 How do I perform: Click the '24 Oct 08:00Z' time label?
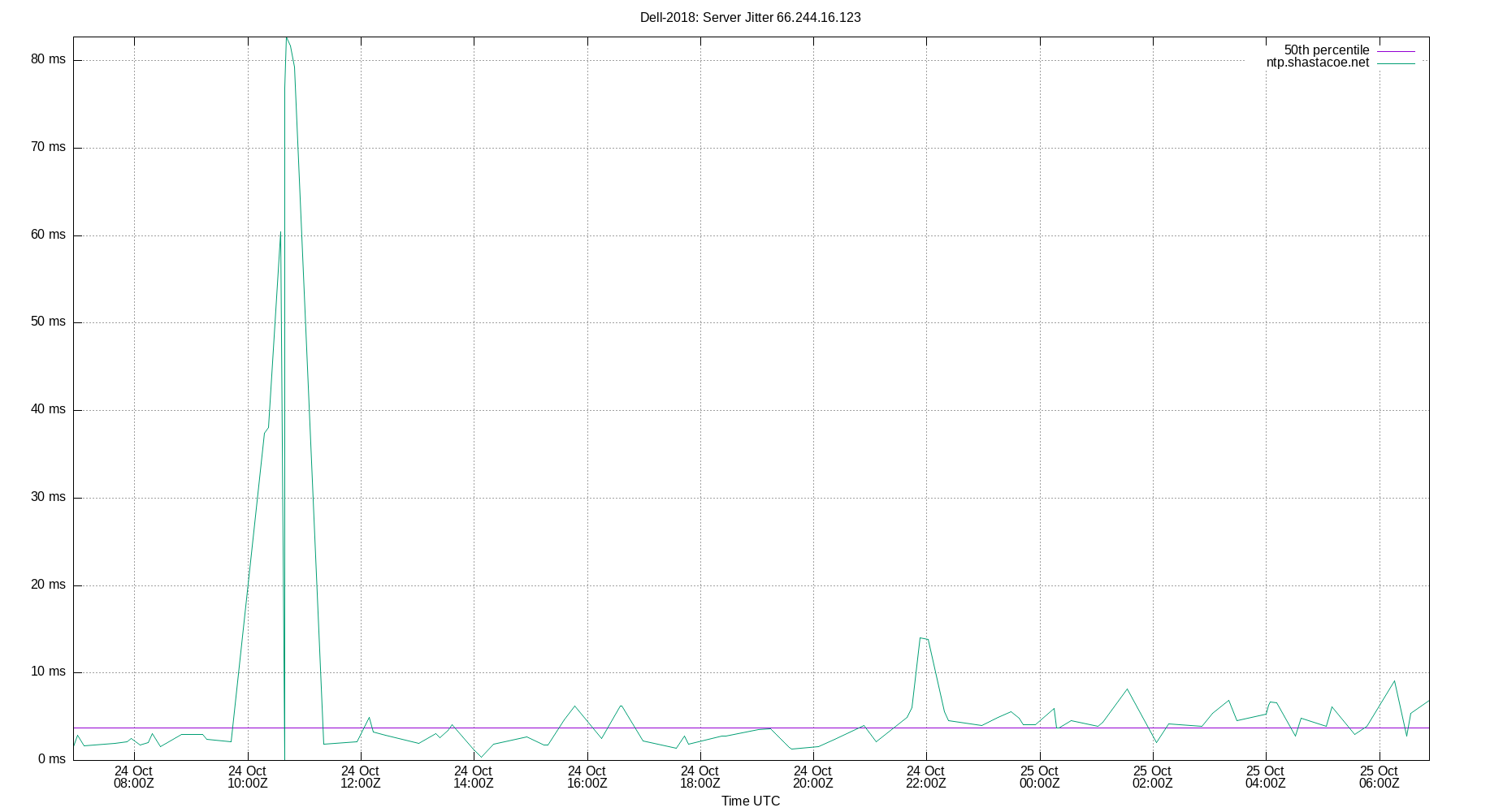point(134,777)
